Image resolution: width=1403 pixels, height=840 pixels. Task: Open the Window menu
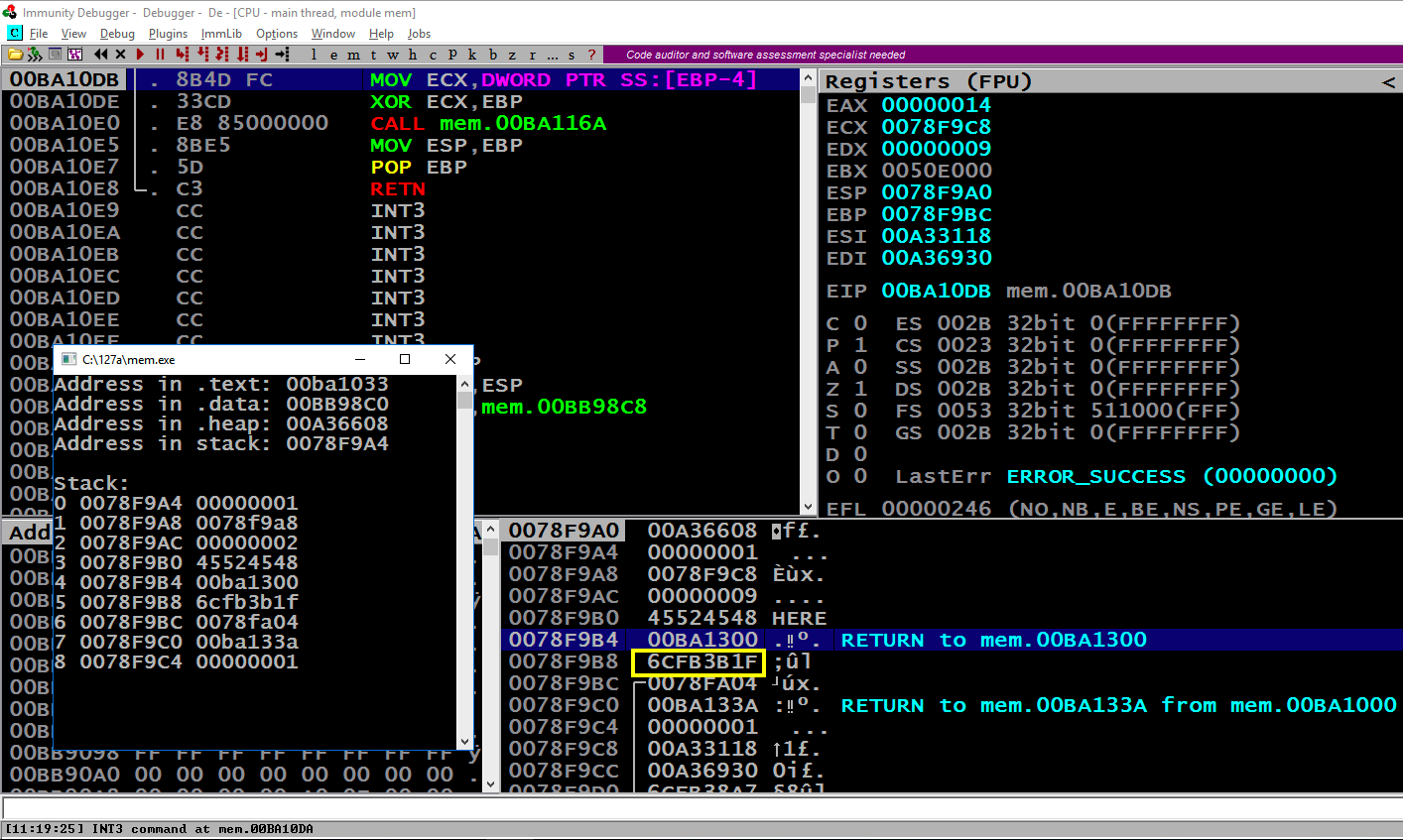(x=333, y=34)
